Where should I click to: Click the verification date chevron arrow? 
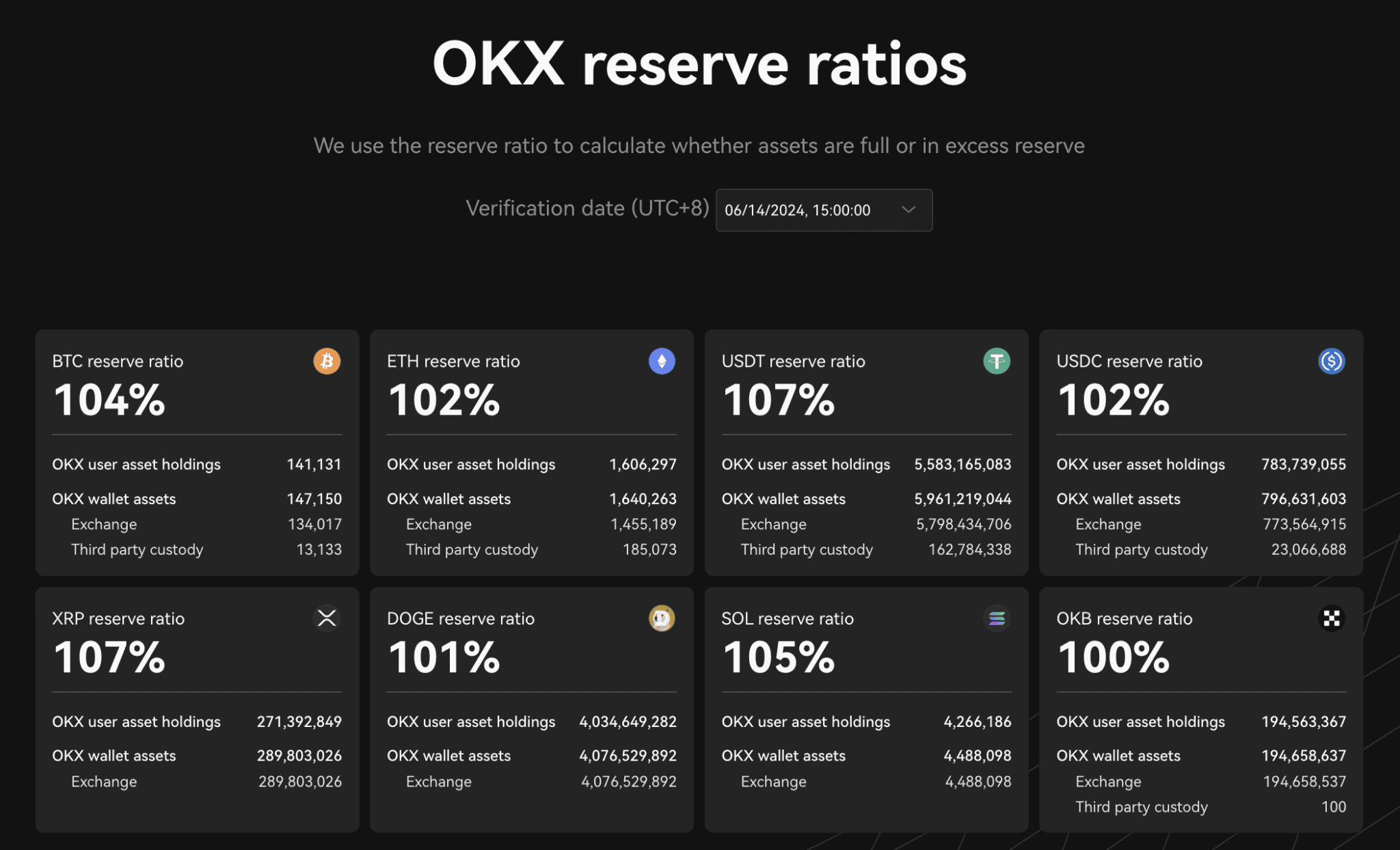(x=908, y=210)
